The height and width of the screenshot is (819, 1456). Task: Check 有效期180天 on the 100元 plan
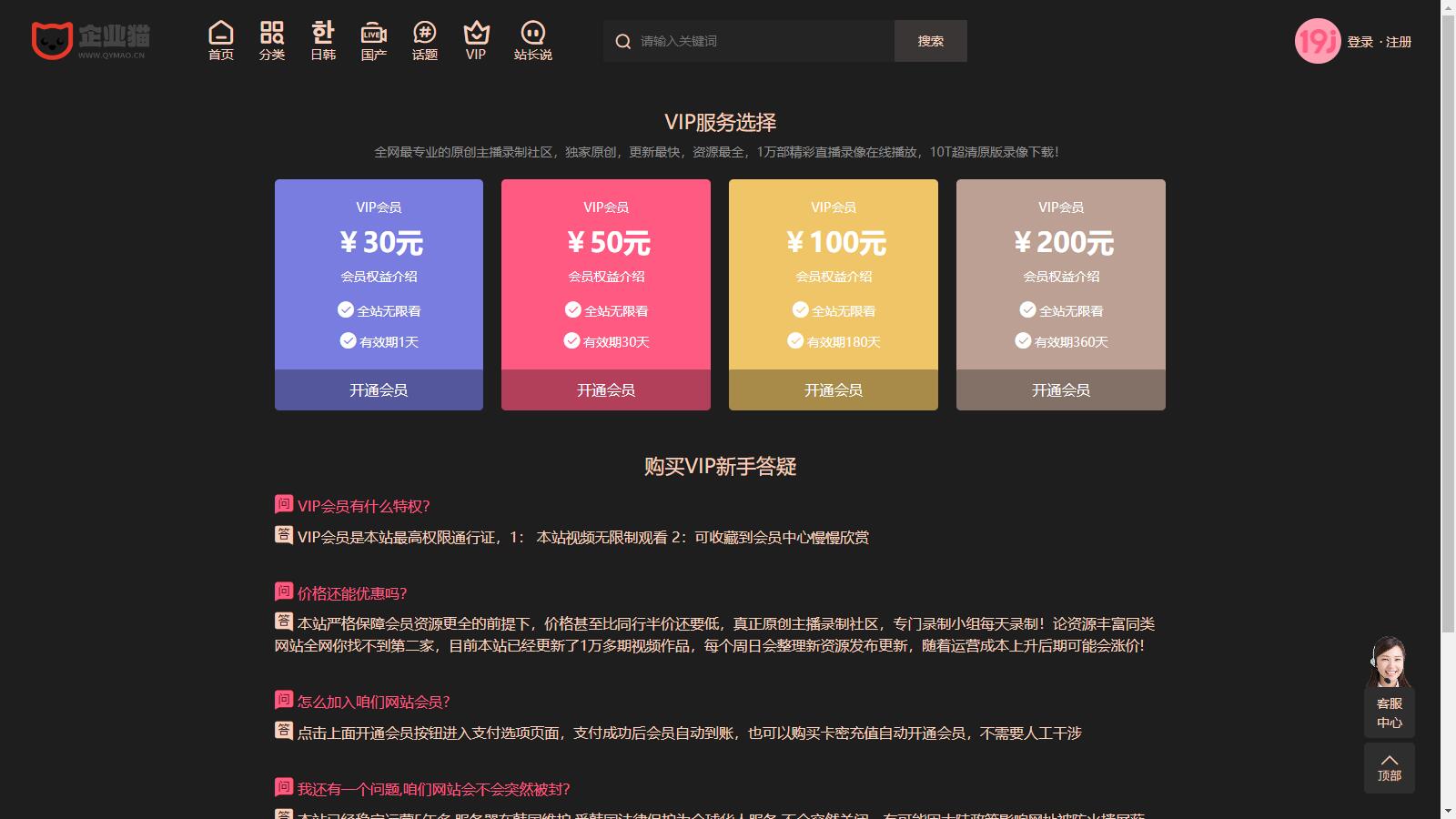coord(796,341)
